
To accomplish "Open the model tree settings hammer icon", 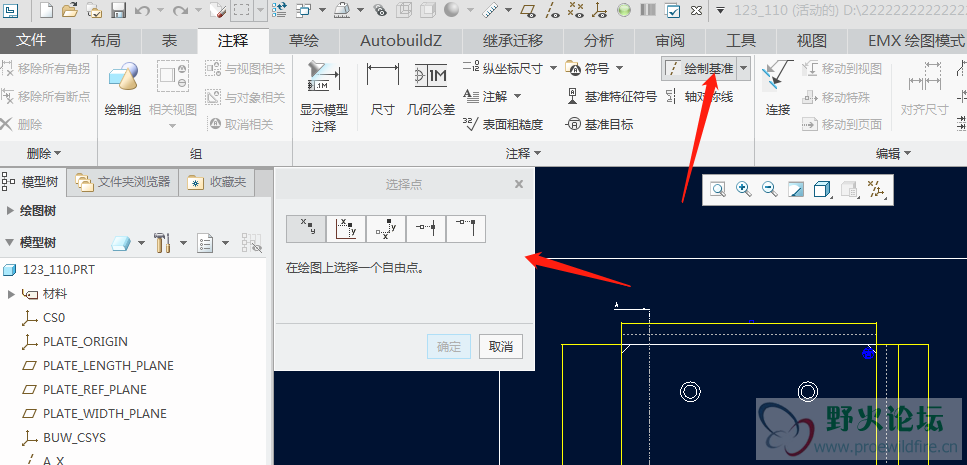I will click(162, 243).
